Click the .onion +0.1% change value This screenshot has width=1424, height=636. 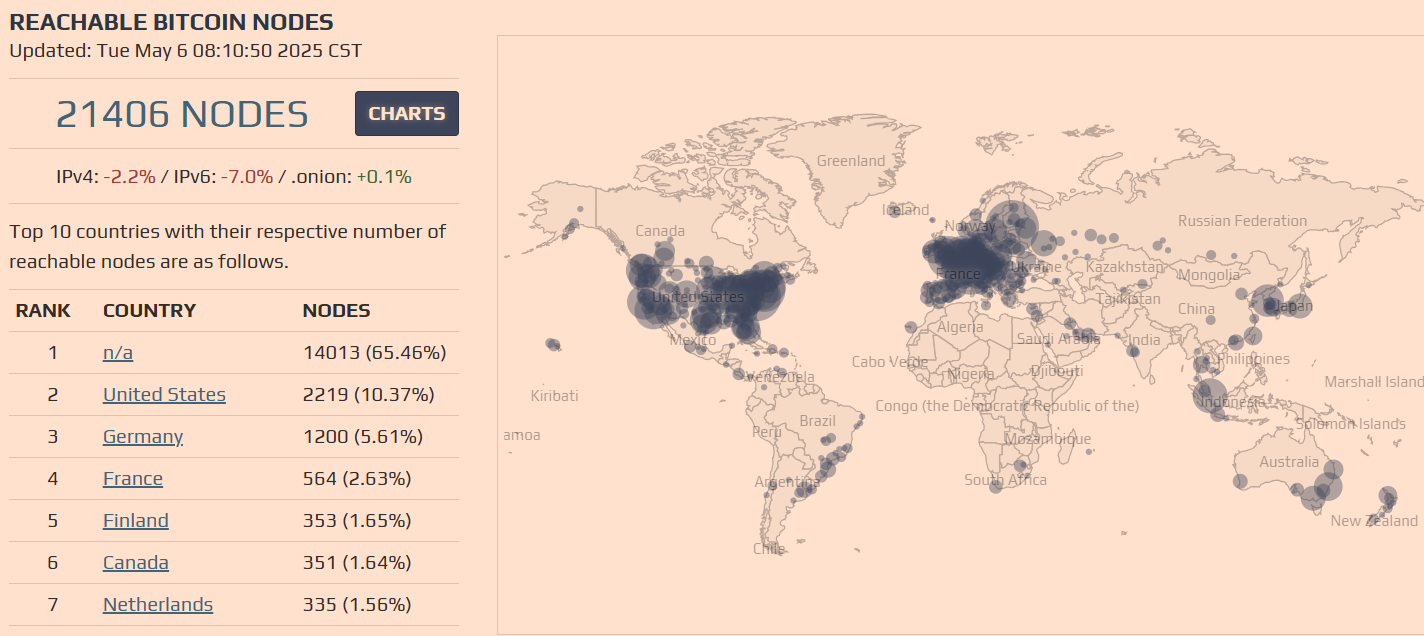pos(384,177)
